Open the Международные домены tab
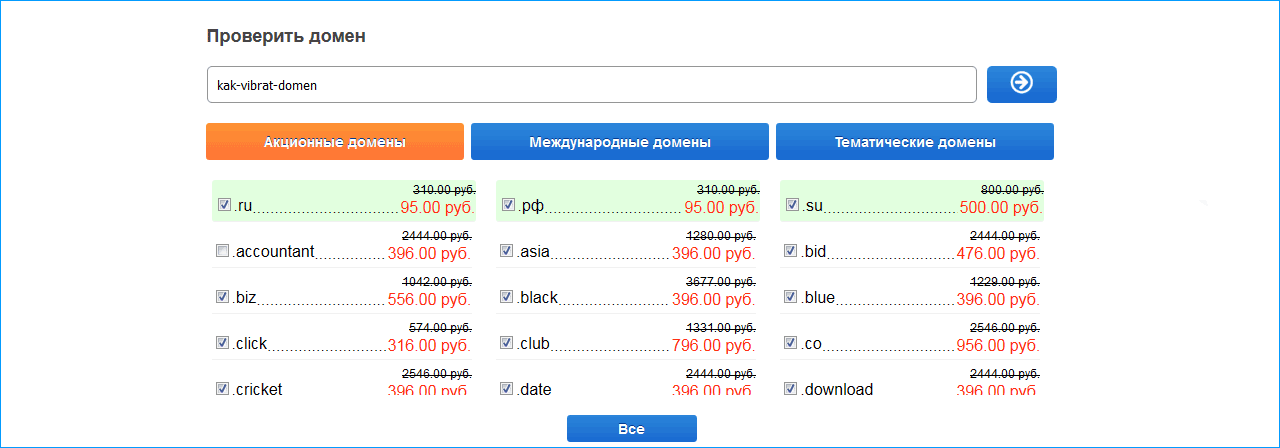Viewport: 1280px width, 448px height. point(620,142)
